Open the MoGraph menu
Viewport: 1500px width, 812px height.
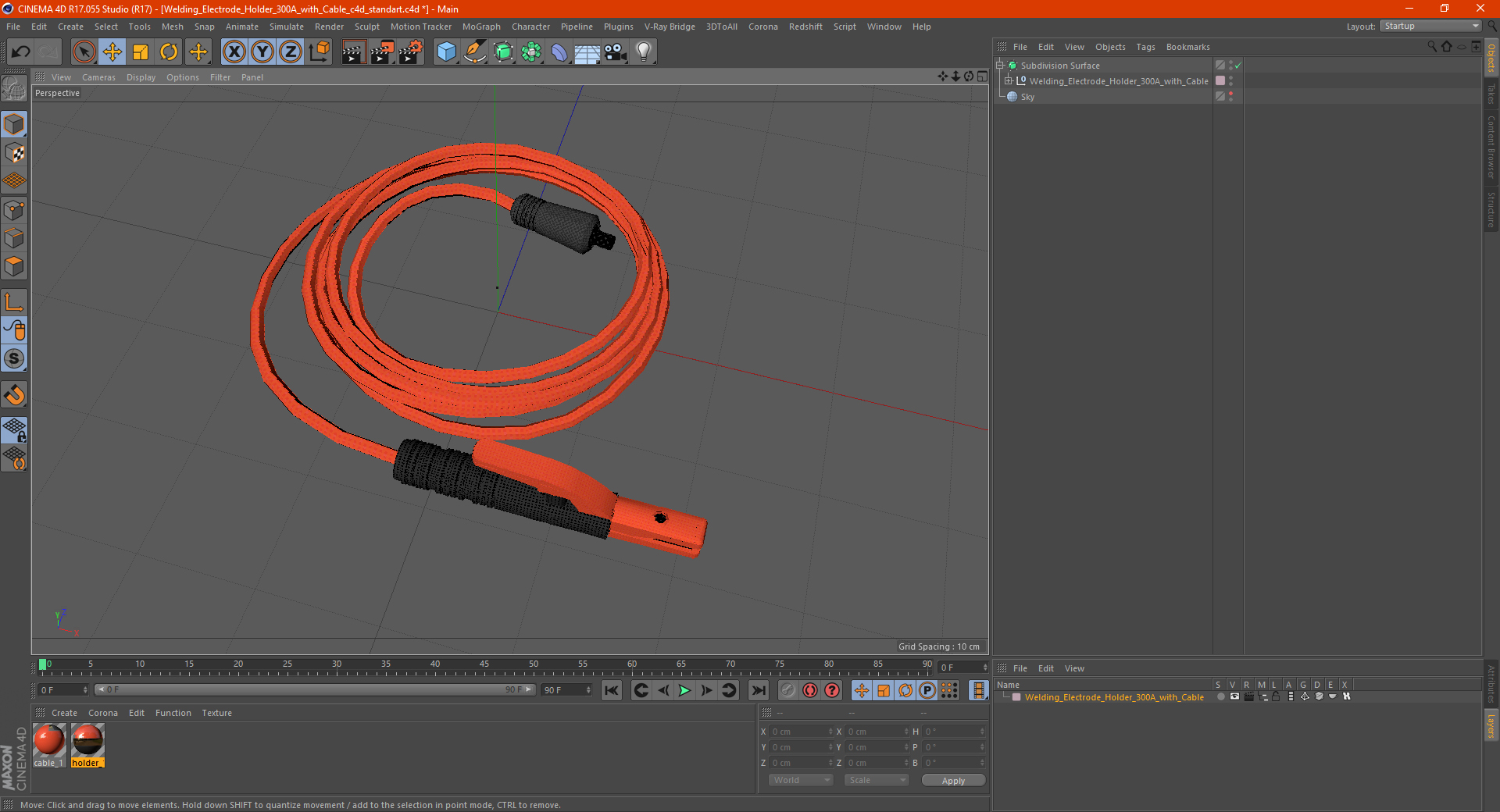click(x=481, y=27)
